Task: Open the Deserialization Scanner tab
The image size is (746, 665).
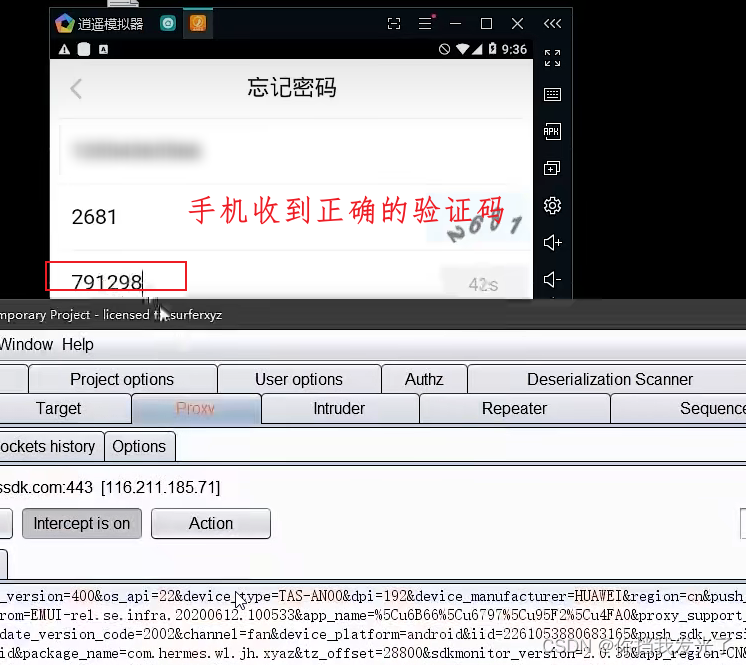Action: pyautogui.click(x=609, y=379)
